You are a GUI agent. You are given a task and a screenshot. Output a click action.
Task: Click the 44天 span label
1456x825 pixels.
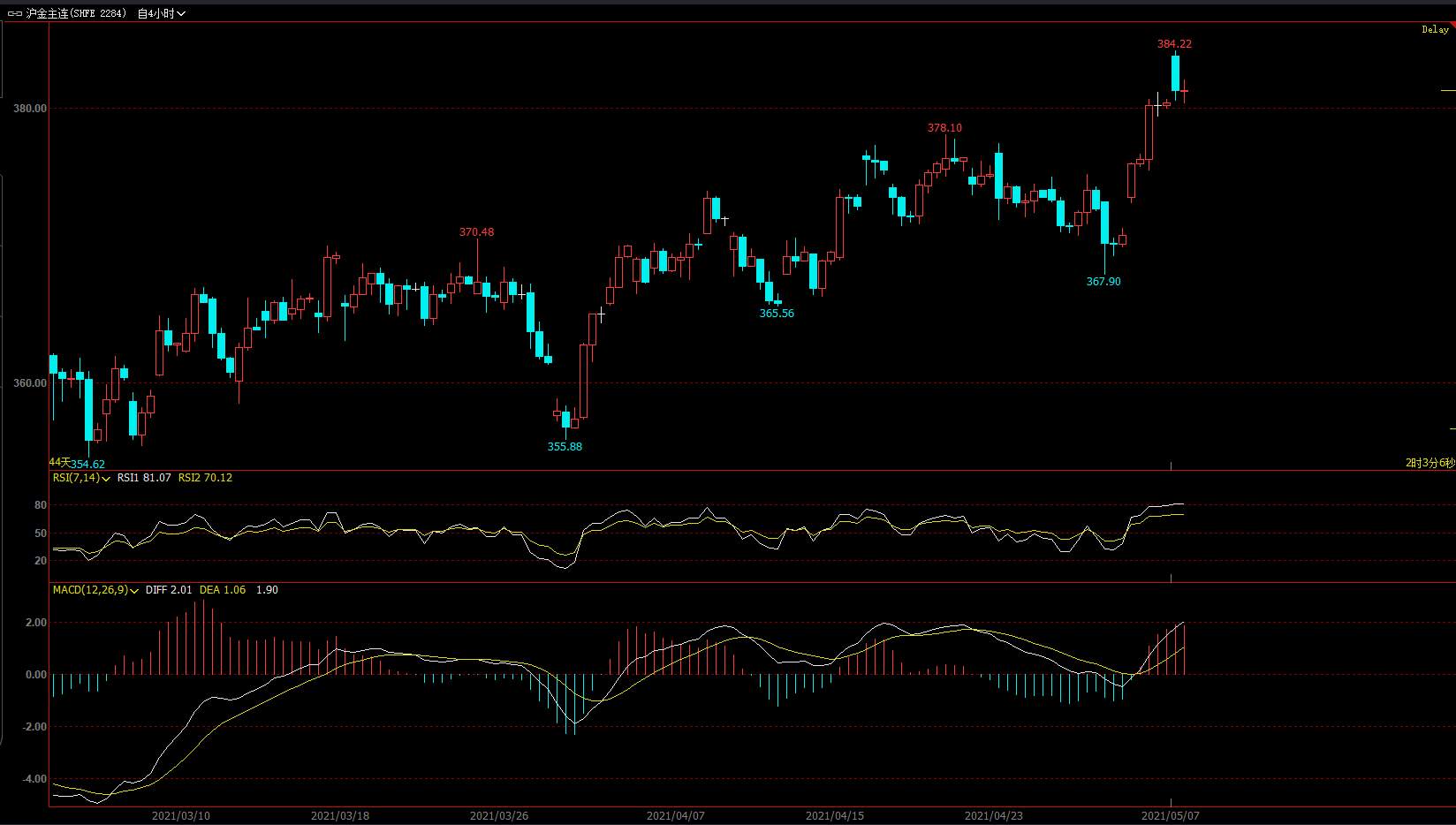click(59, 462)
